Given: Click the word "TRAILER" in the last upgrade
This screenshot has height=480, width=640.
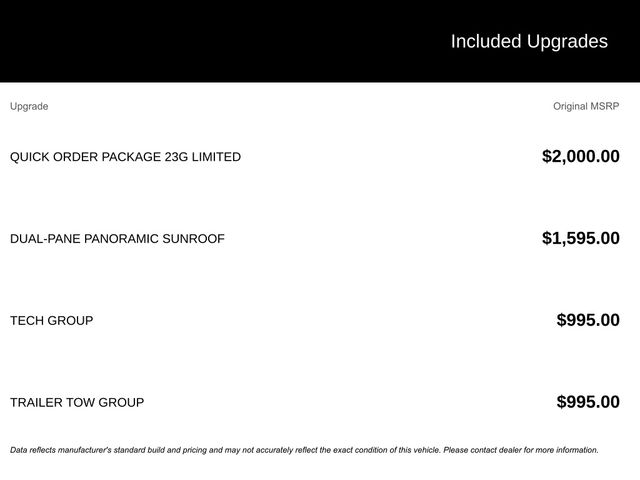Looking at the screenshot, I should coord(36,403).
